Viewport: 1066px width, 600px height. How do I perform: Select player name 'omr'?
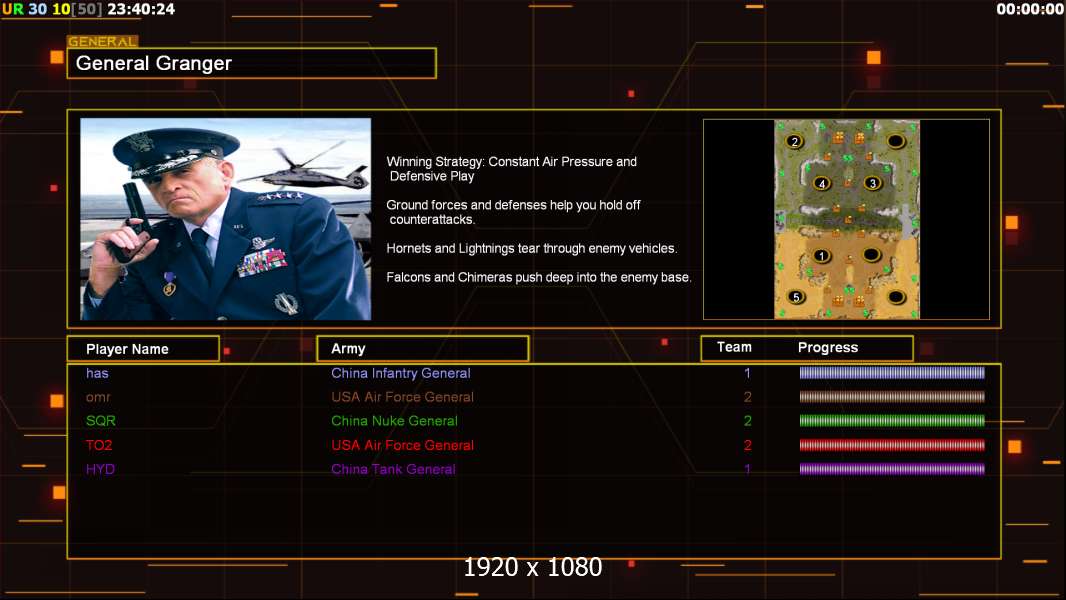click(x=98, y=397)
